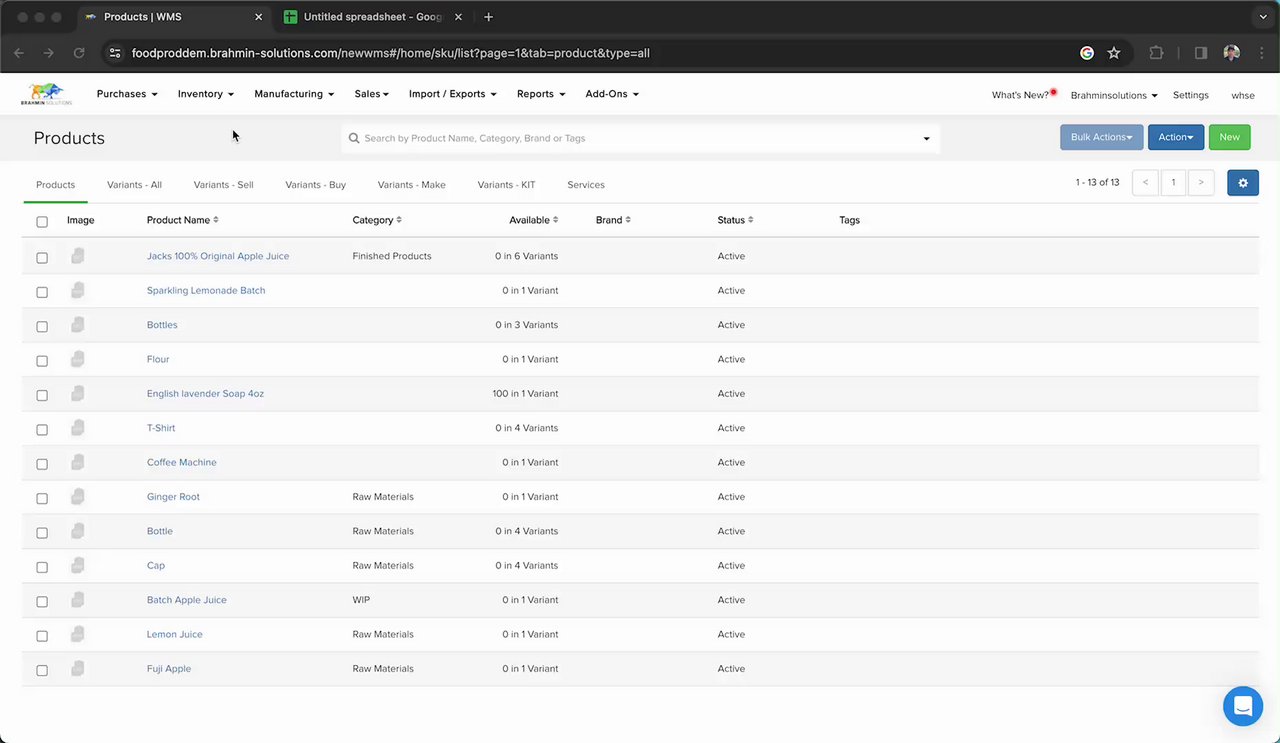Image resolution: width=1280 pixels, height=743 pixels.
Task: Click the Brahmin Solutions logo
Action: (46, 94)
